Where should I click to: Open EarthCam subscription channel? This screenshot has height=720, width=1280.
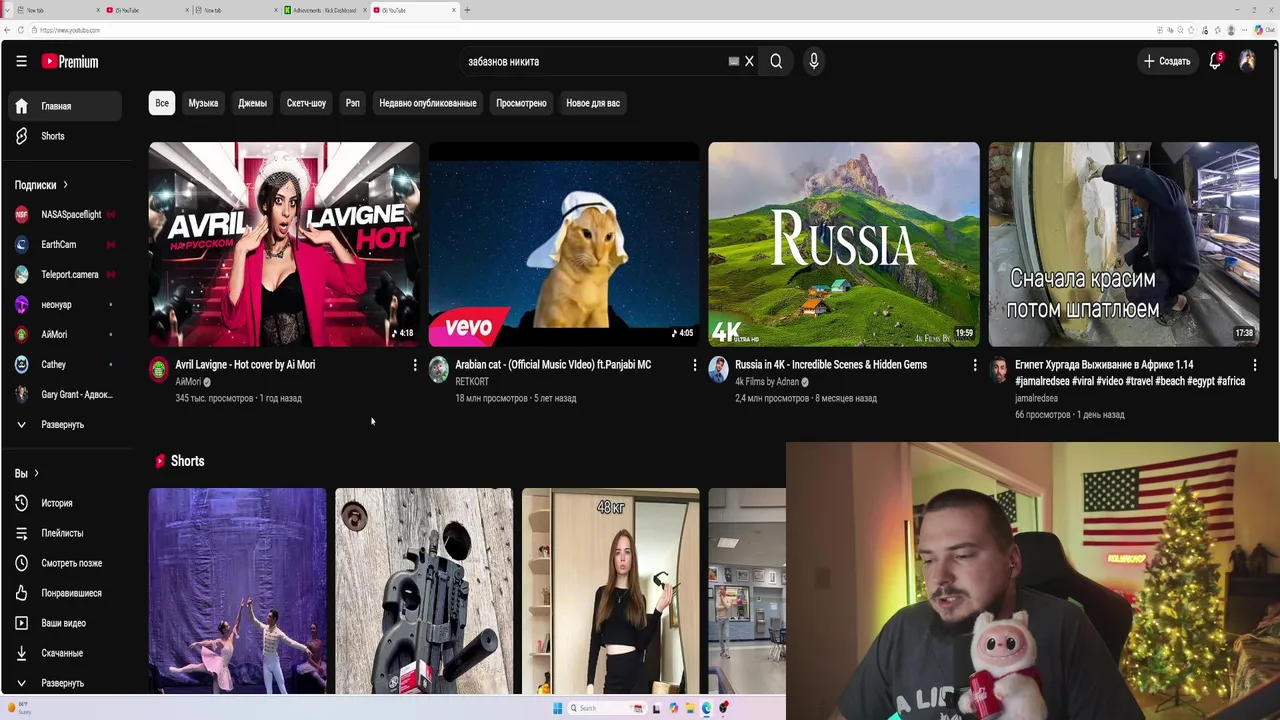coord(66,244)
